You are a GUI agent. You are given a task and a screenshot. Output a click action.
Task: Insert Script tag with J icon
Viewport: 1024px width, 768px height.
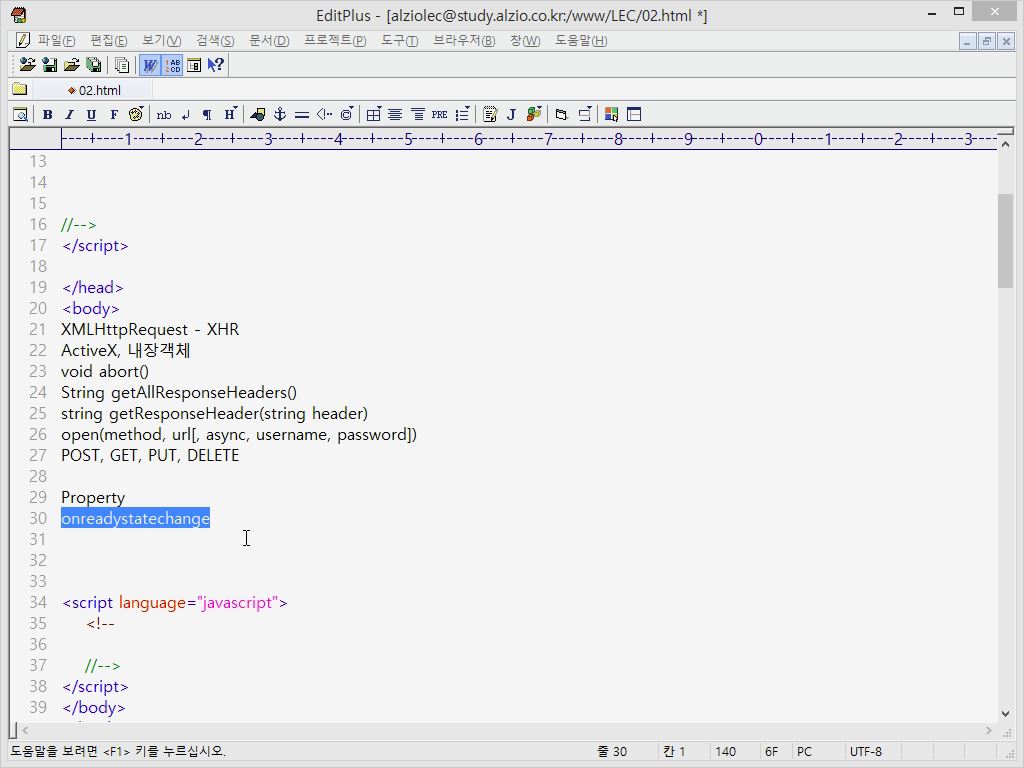pos(511,114)
